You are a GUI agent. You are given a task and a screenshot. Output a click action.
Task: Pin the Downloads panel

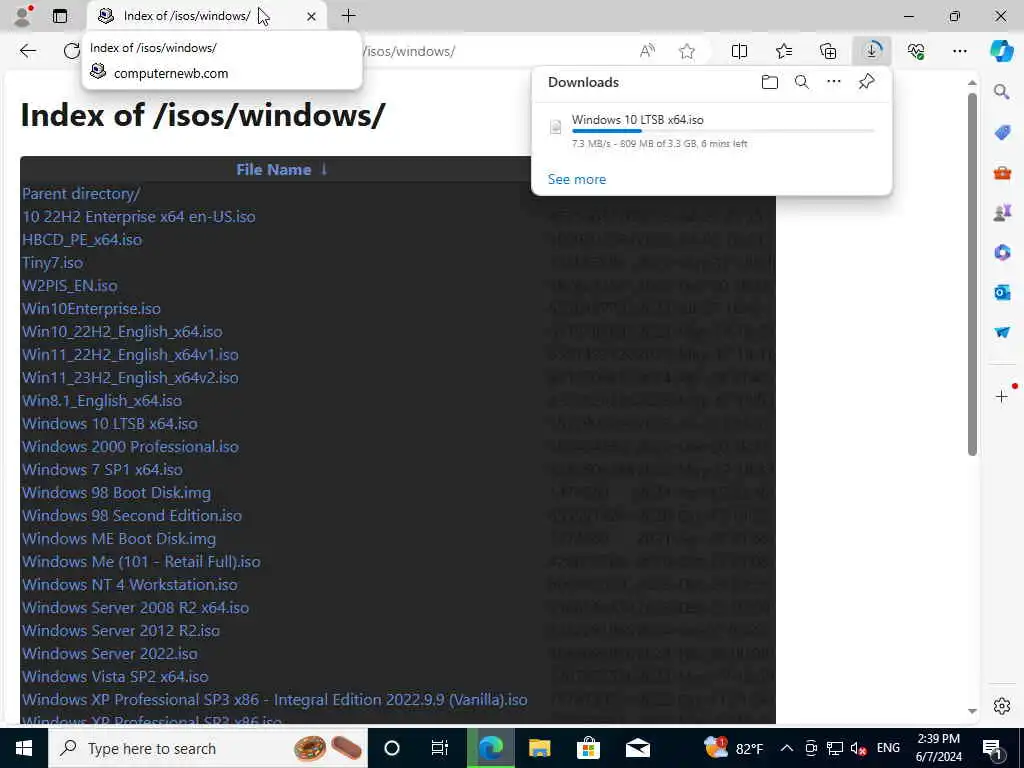(866, 82)
